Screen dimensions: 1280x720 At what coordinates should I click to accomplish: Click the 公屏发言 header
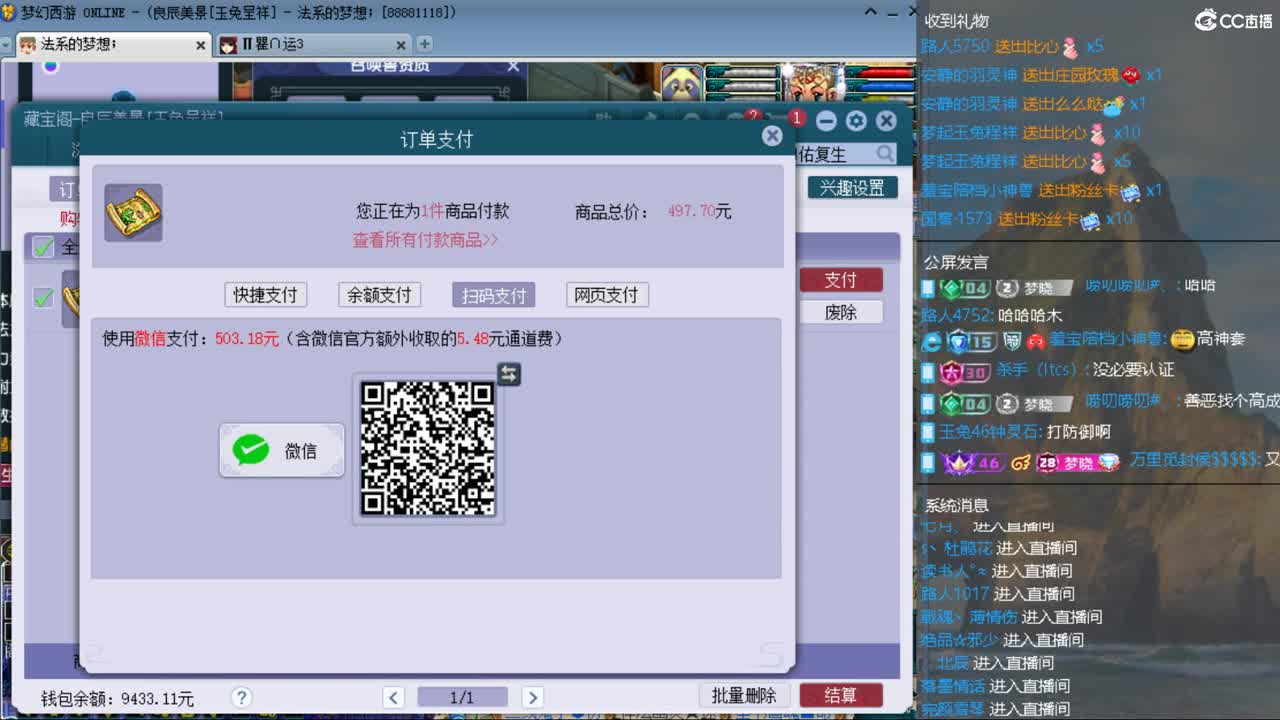point(956,262)
